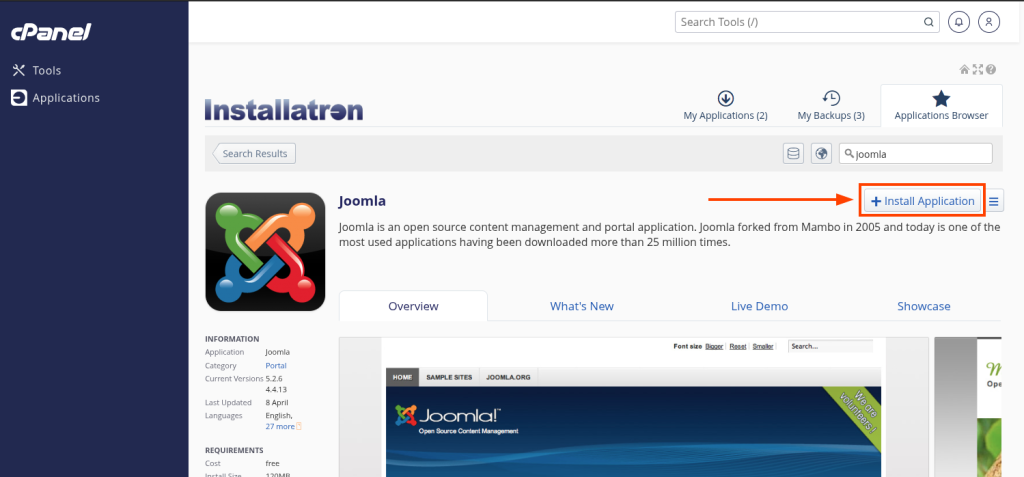Viewport: 1024px width, 477px height.
Task: Click the 'Last Updated' value 8 April
Action: click(x=277, y=403)
